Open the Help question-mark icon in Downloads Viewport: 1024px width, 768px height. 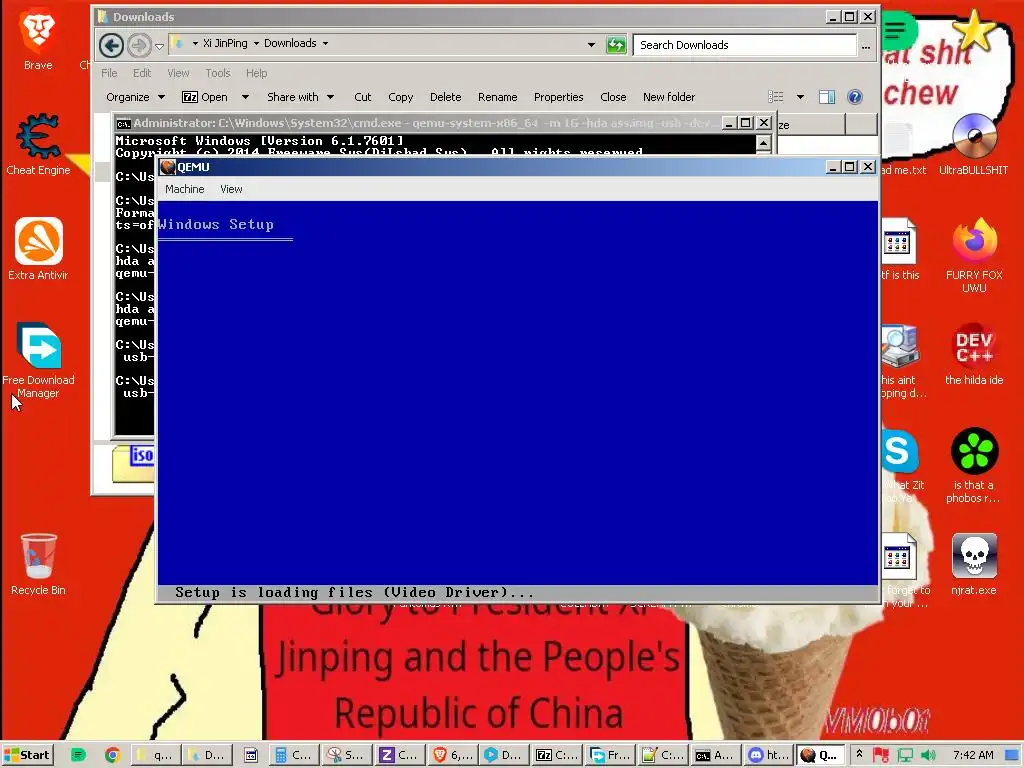click(x=854, y=97)
